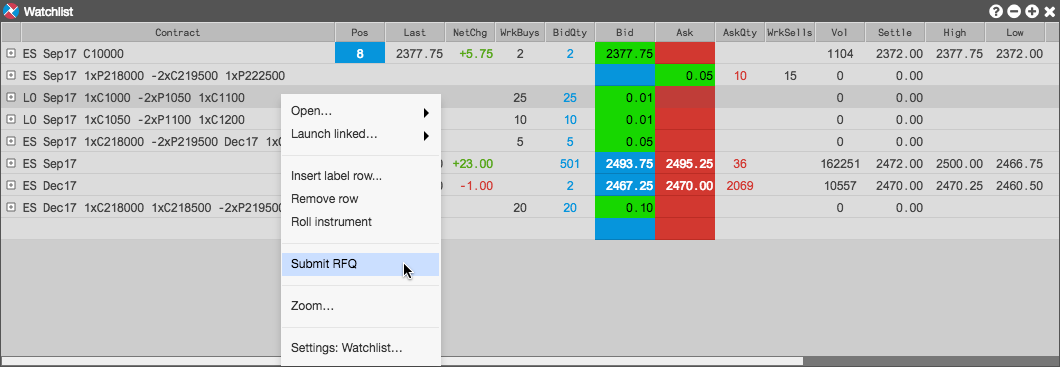Expand the plain ES Sep17 futures row
The image size is (1060, 367).
[x=11, y=164]
